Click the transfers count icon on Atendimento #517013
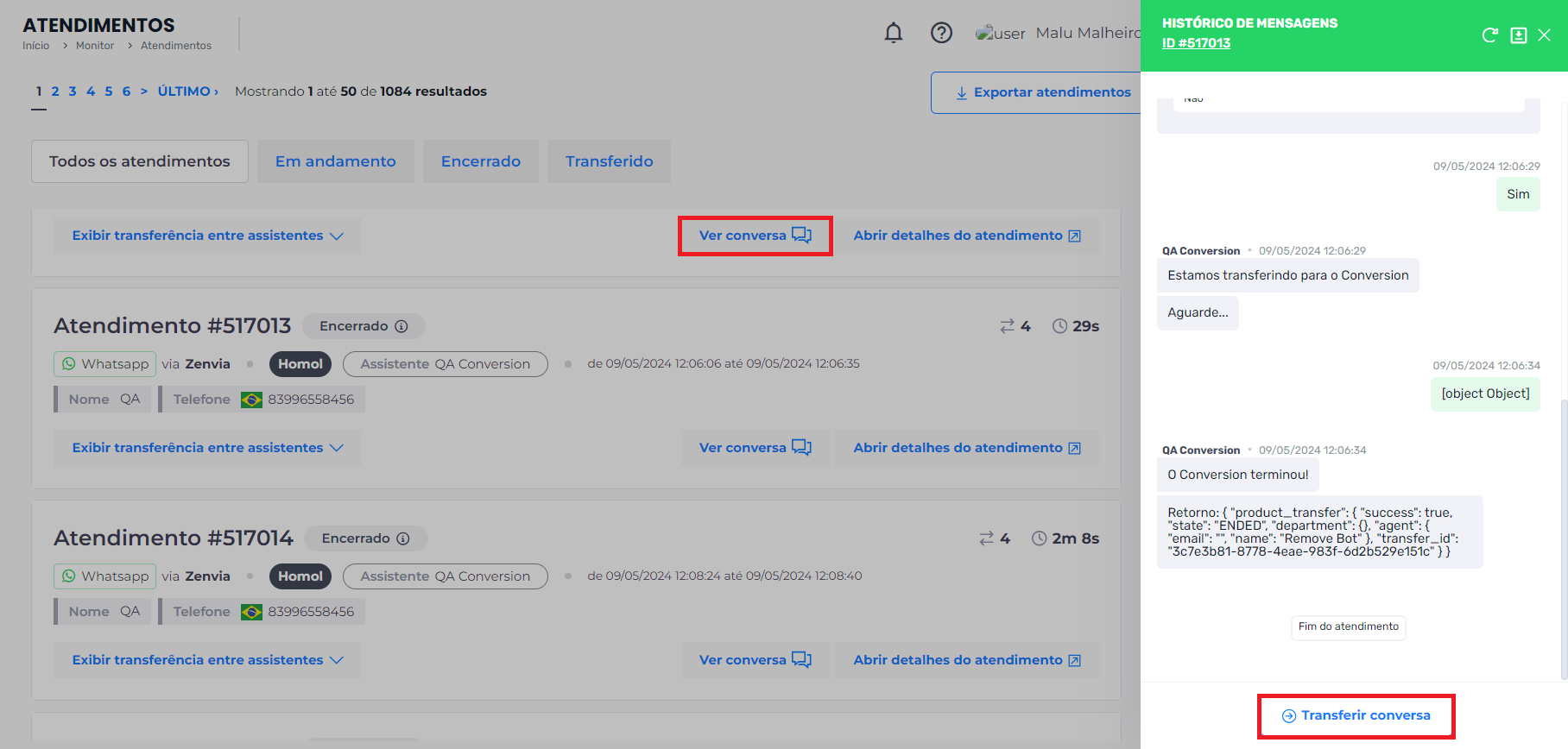The height and width of the screenshot is (749, 1568). point(1007,326)
